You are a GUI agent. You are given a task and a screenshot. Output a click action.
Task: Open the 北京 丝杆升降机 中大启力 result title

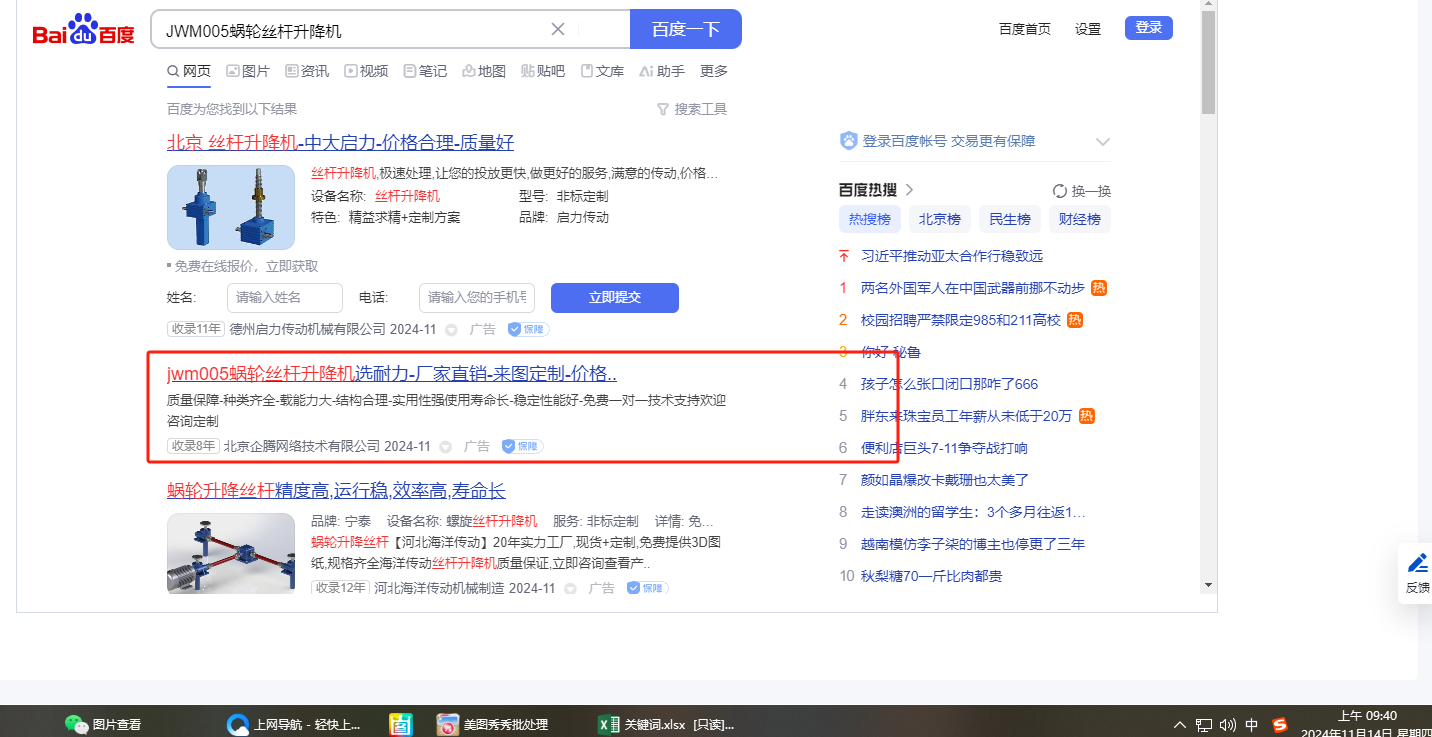(x=340, y=142)
